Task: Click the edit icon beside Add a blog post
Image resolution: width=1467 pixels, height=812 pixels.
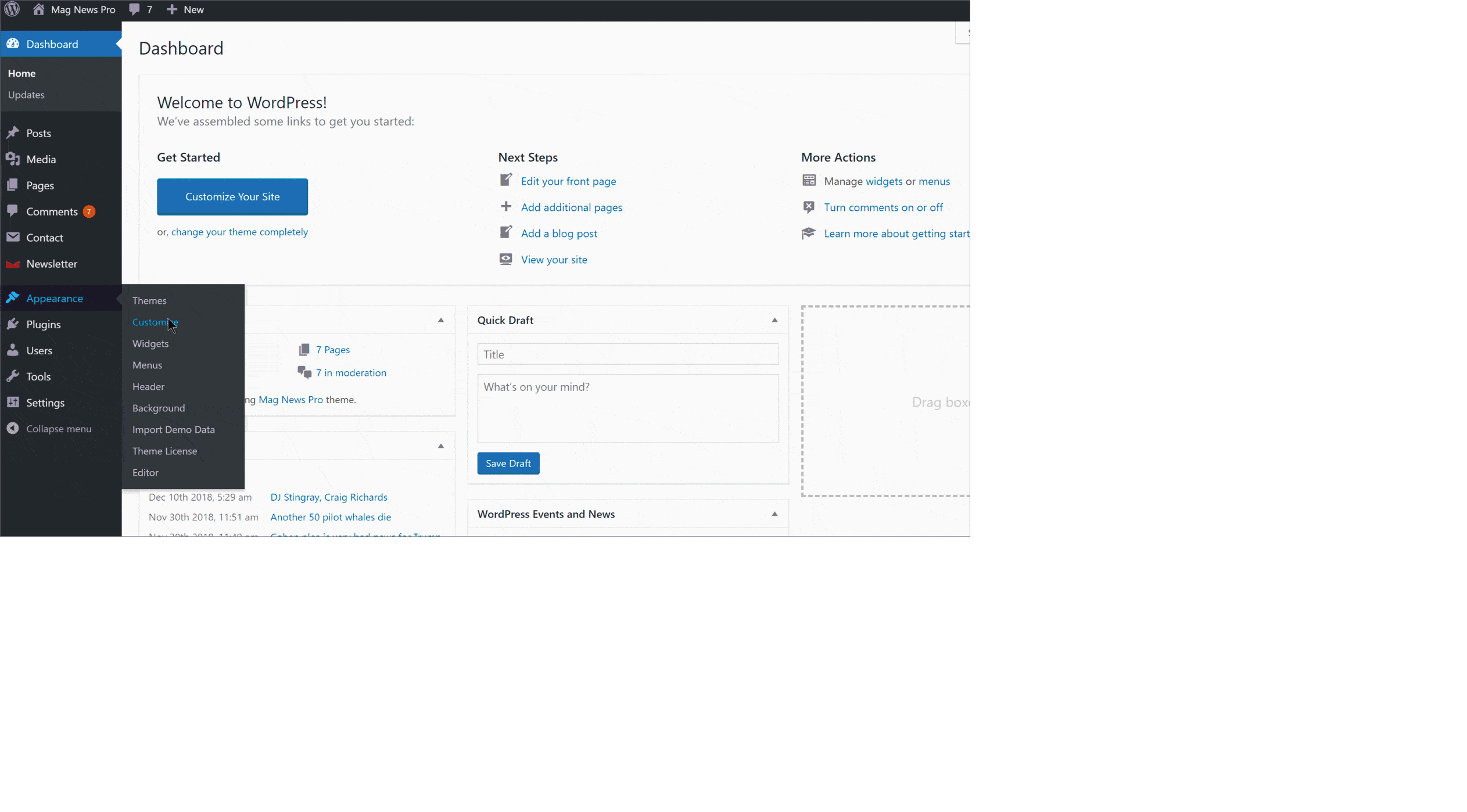Action: 506,232
